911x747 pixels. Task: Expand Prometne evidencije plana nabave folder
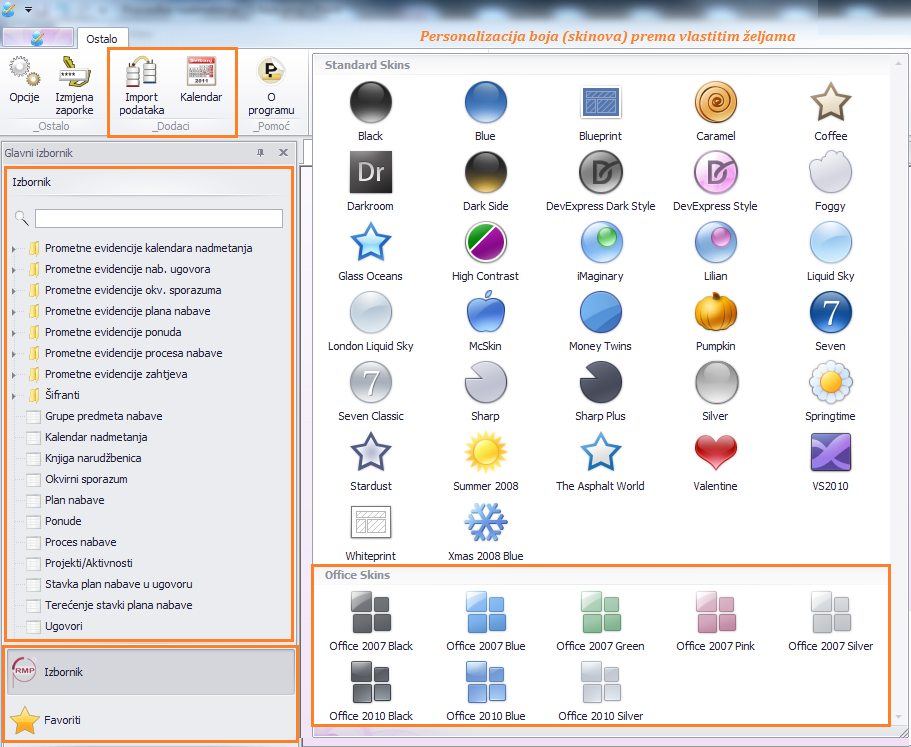coord(14,311)
